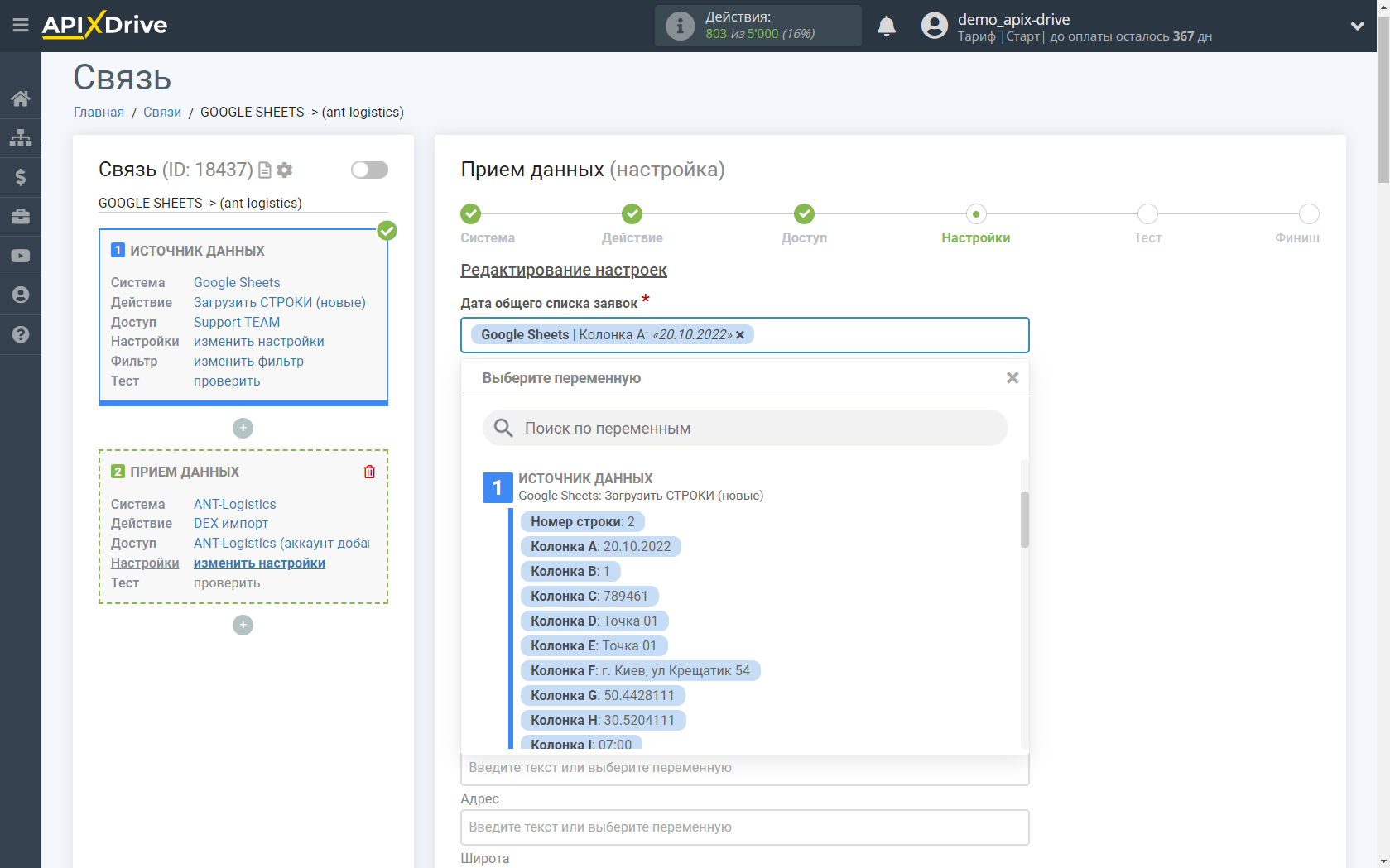1390x868 pixels.
Task: Click the Дата общего списка заявок field
Action: 745,335
